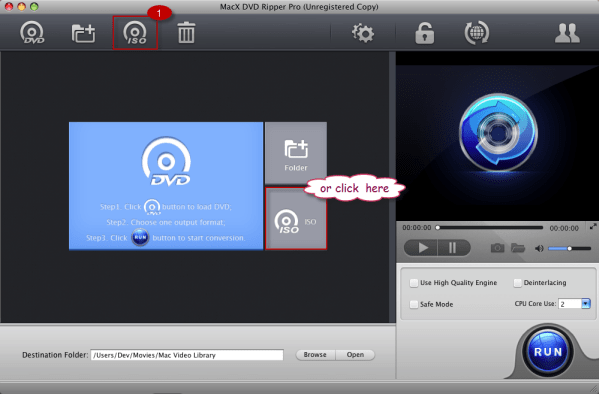Add a DVD folder via toolbar icon

coord(83,33)
